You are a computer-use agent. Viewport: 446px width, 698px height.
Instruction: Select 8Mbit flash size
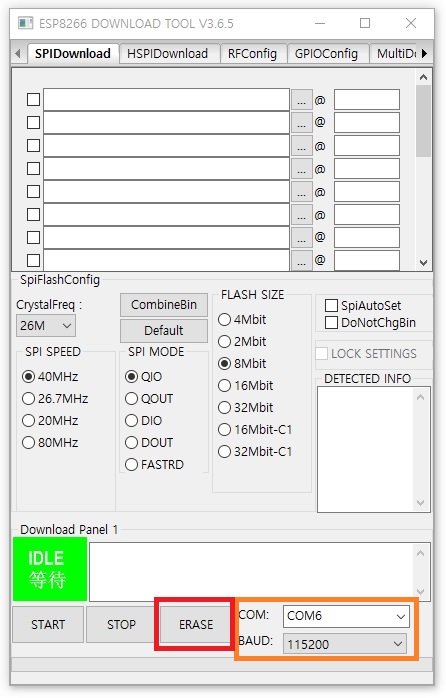pyautogui.click(x=242, y=364)
